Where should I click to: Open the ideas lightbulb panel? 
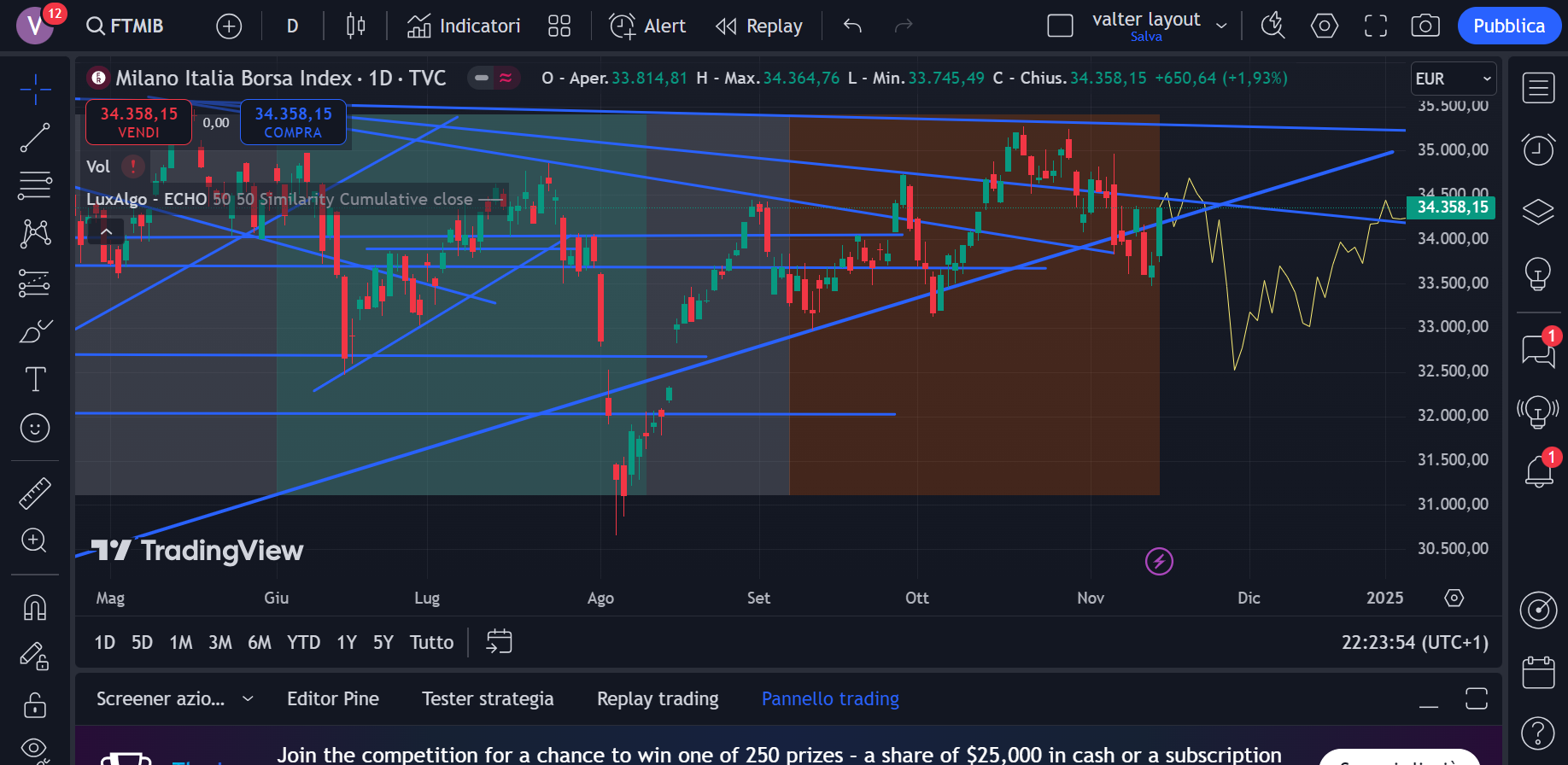click(1538, 274)
